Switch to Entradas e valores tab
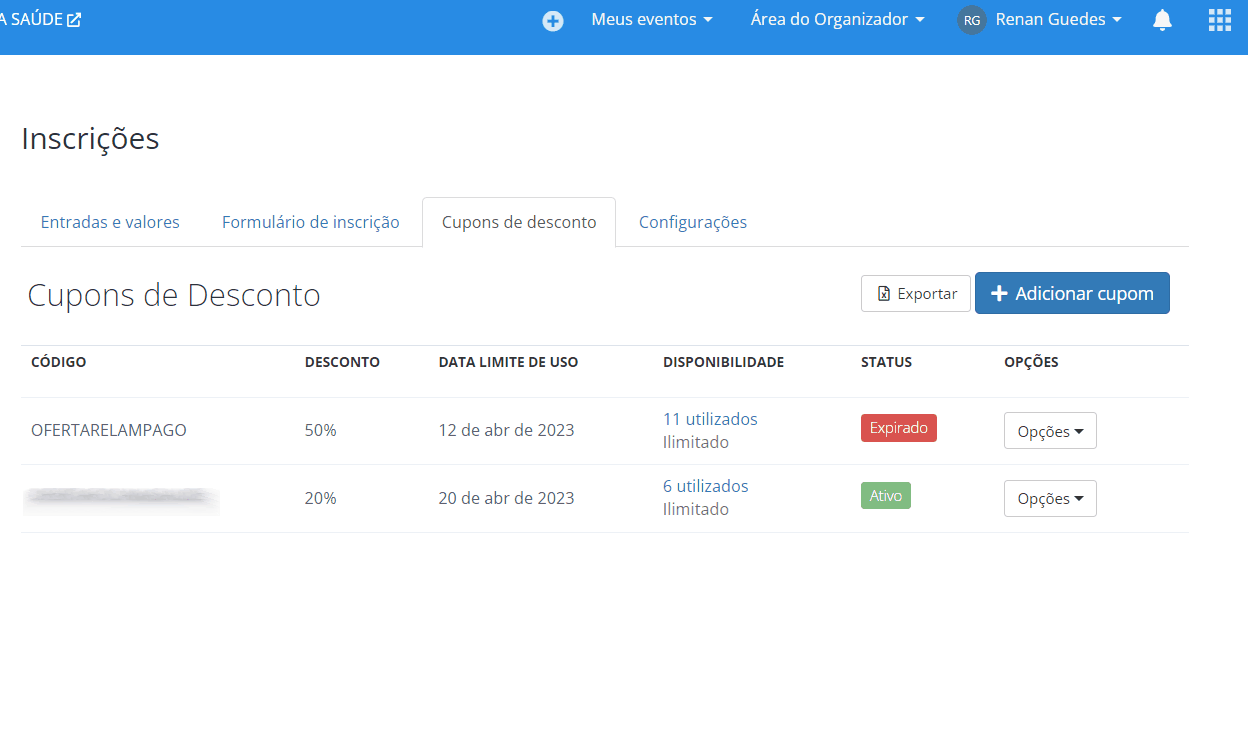 point(110,222)
